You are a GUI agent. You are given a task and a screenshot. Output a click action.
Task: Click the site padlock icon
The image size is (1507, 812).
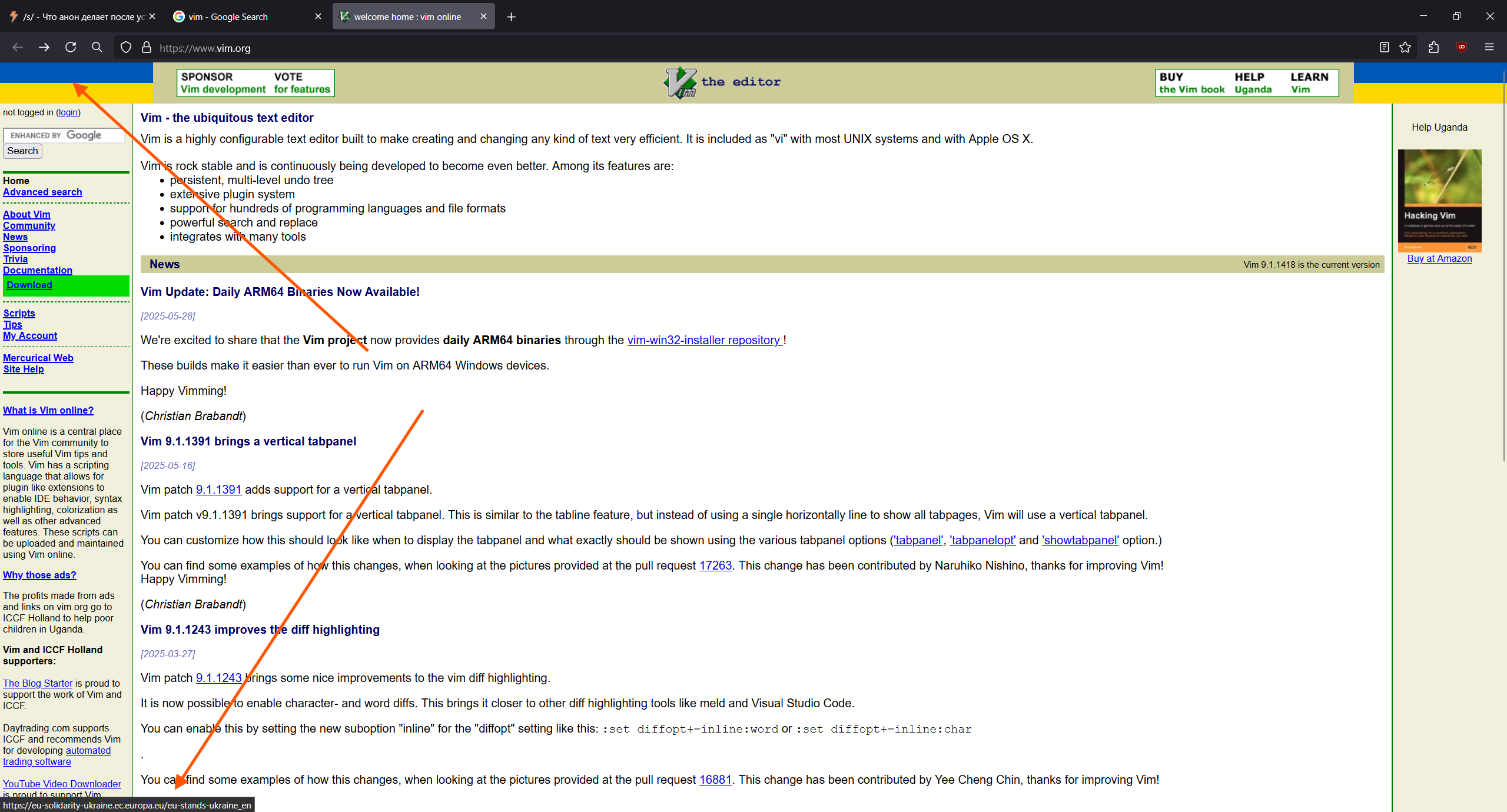147,48
